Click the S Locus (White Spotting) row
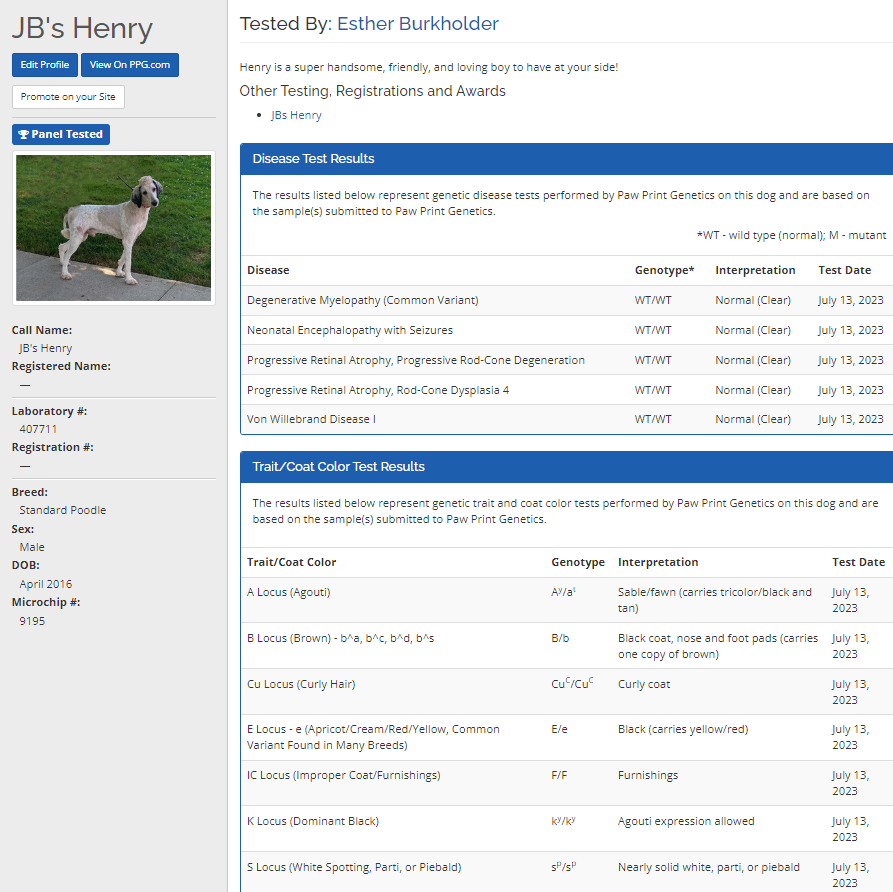The width and height of the screenshot is (893, 892). (x=354, y=867)
